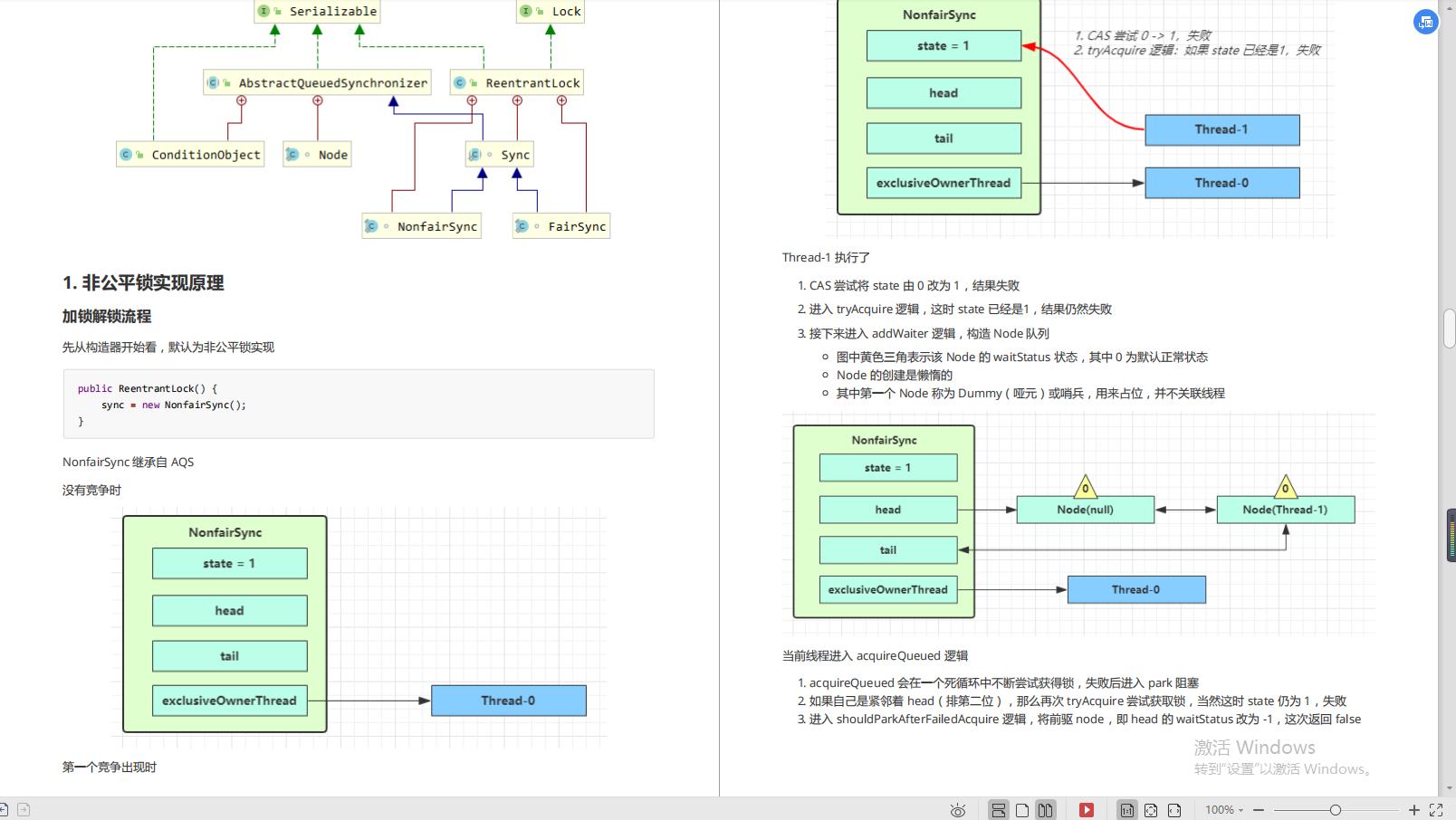Toggle single page view mode
The width and height of the screenshot is (1456, 820).
(x=1022, y=809)
